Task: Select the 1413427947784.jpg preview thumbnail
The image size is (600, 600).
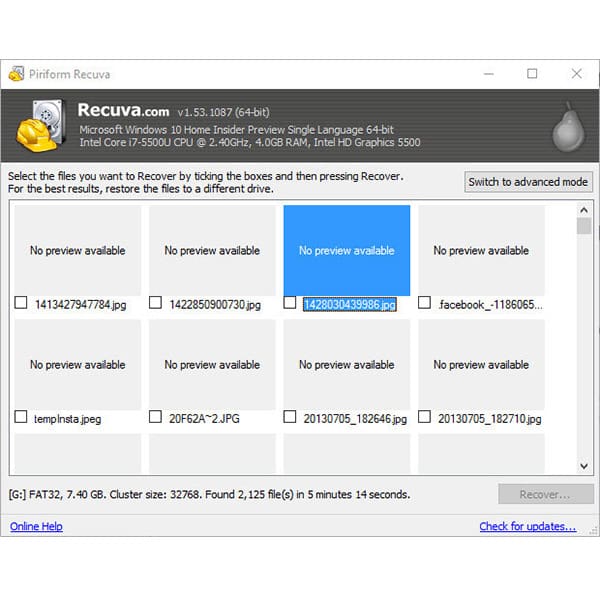Action: (x=77, y=250)
